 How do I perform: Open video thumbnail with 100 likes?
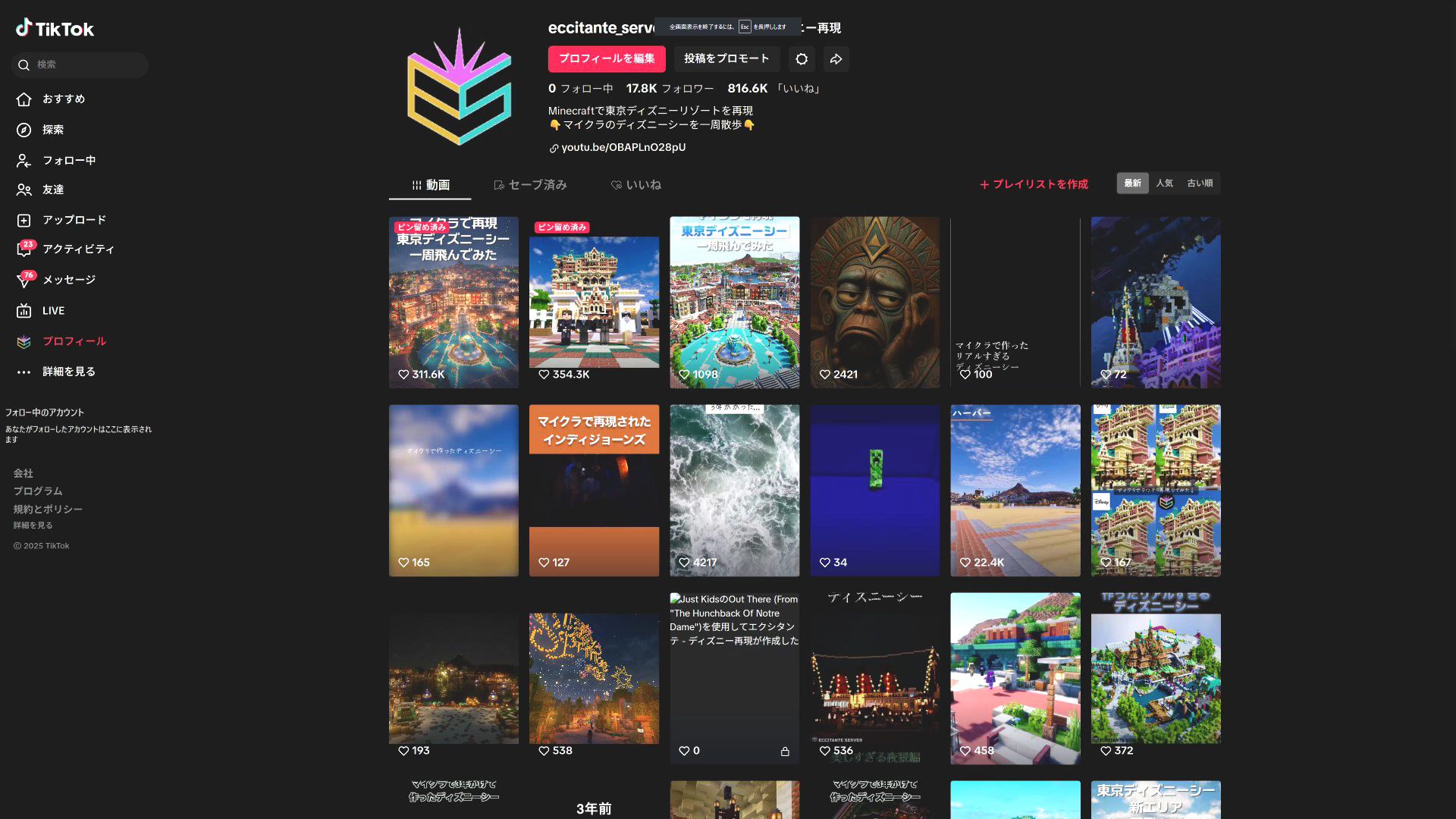(x=1015, y=303)
